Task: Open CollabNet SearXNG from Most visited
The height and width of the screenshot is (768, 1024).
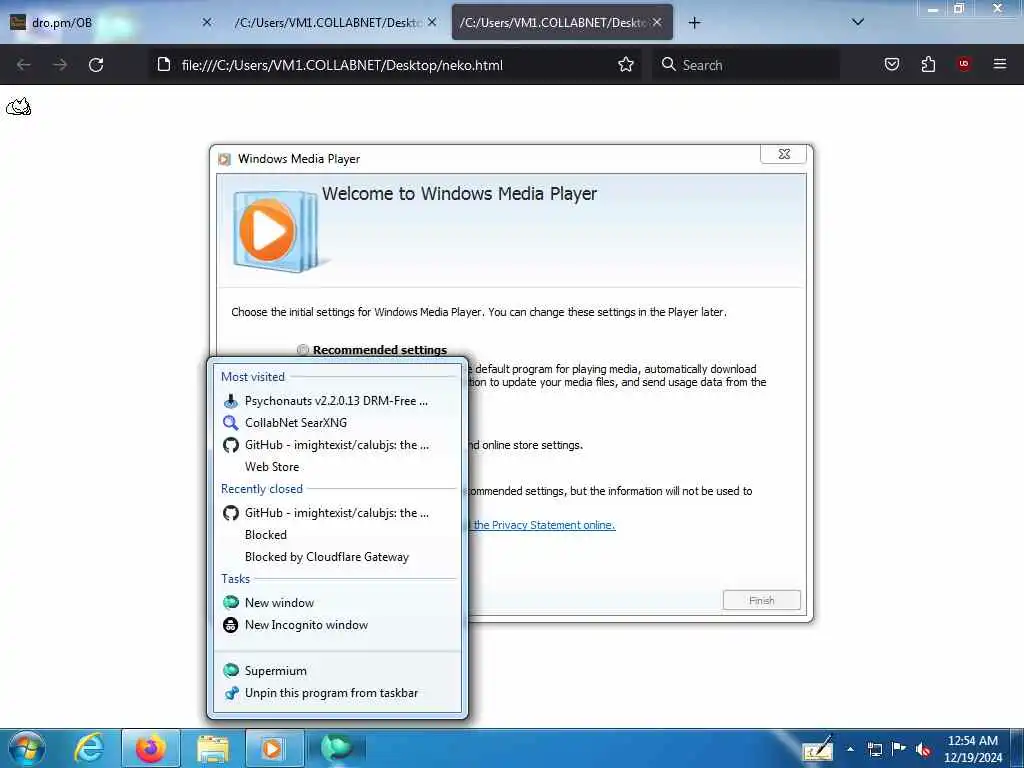Action: pyautogui.click(x=338, y=423)
